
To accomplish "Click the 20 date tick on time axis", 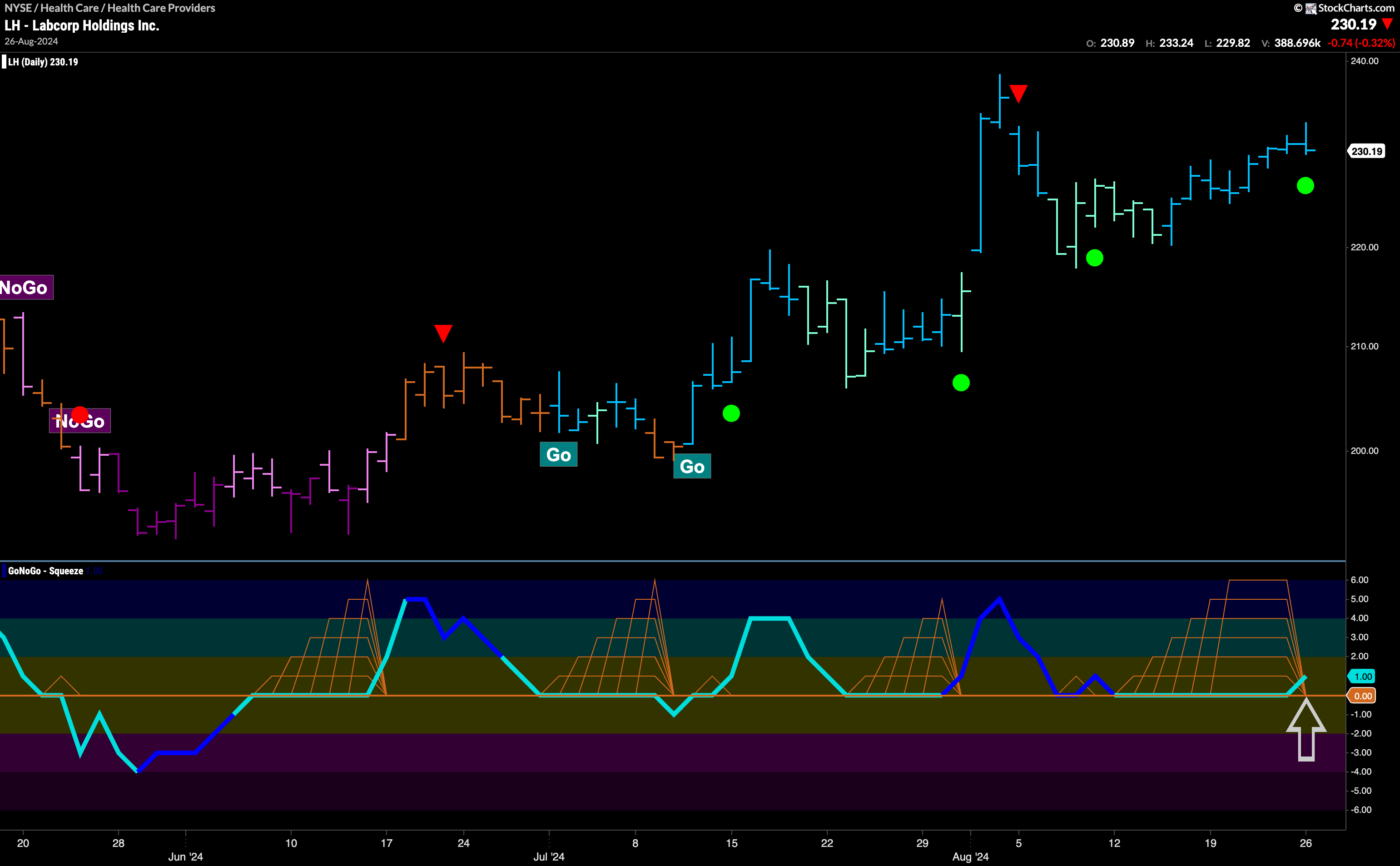I will (23, 843).
